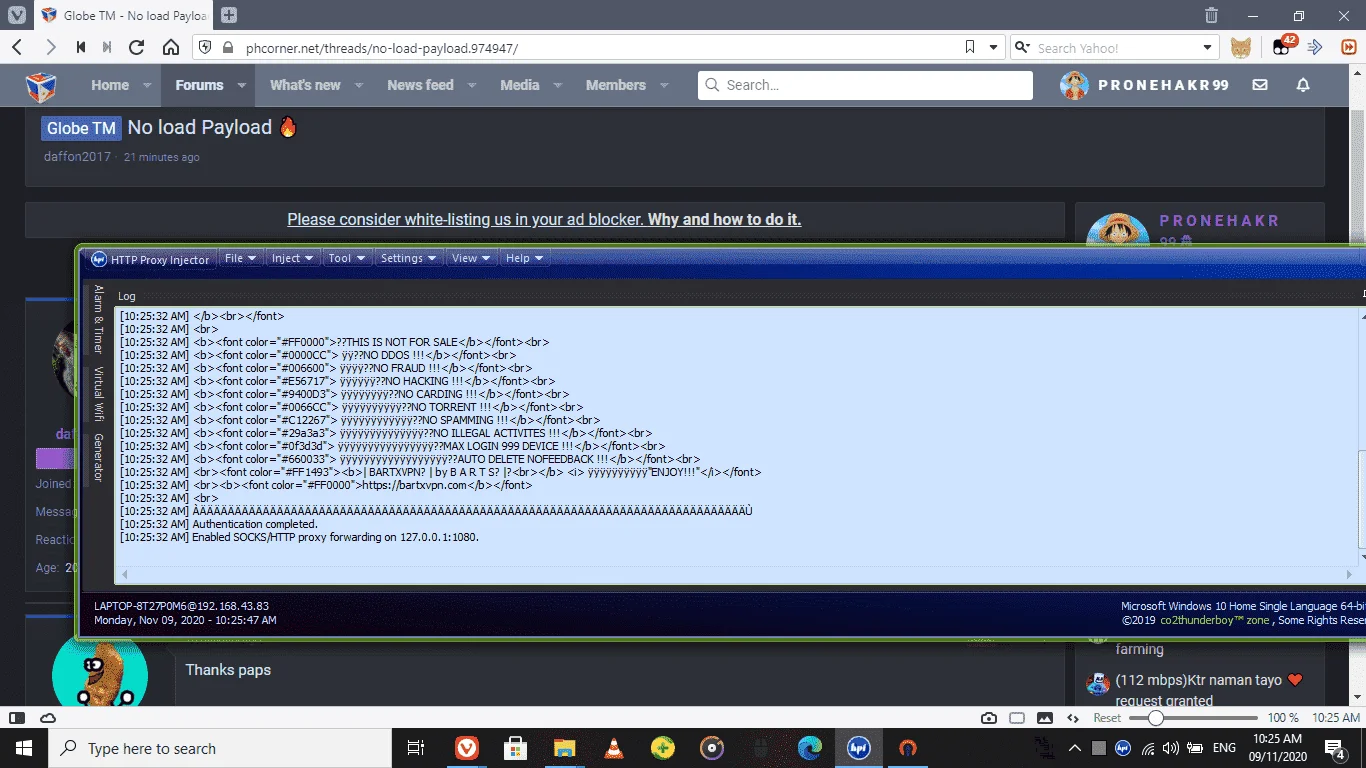The image size is (1366, 768).
Task: Open Generator side tab
Action: point(98,458)
